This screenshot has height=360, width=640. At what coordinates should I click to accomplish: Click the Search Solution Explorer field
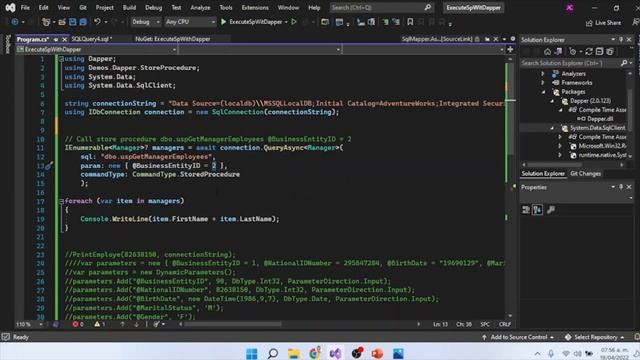(575, 63)
